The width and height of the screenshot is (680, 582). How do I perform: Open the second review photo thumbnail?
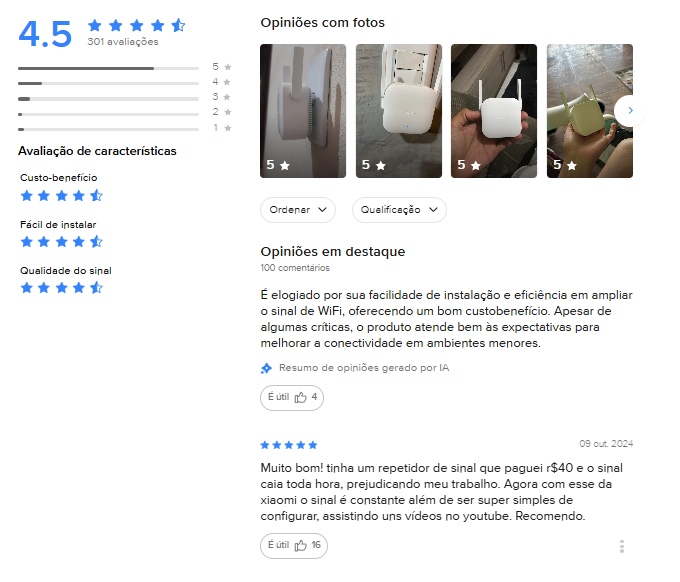coord(399,111)
